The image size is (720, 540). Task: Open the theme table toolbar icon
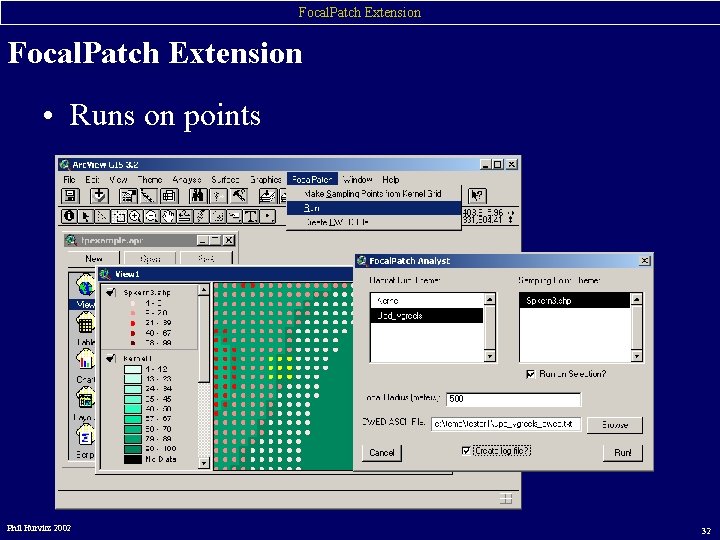click(169, 196)
